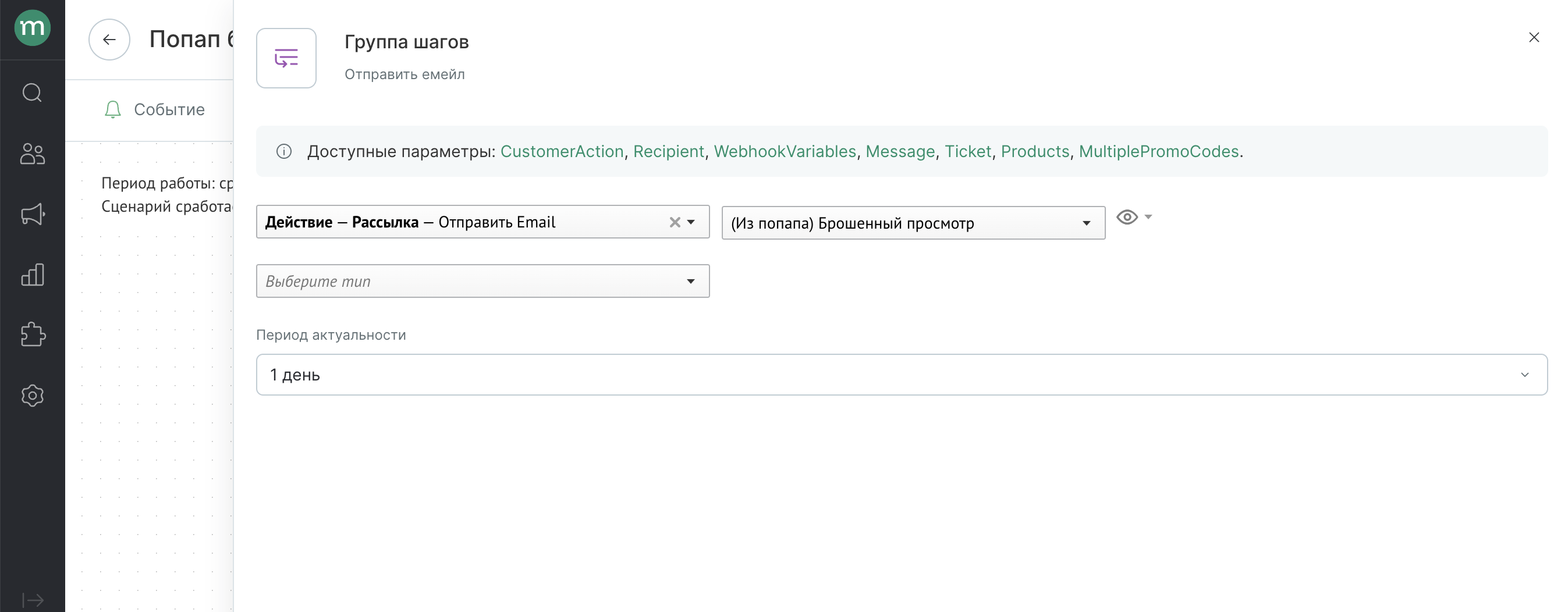Viewport: 1568px width, 612px height.
Task: Open the Mindbox logo home
Action: coord(32,28)
